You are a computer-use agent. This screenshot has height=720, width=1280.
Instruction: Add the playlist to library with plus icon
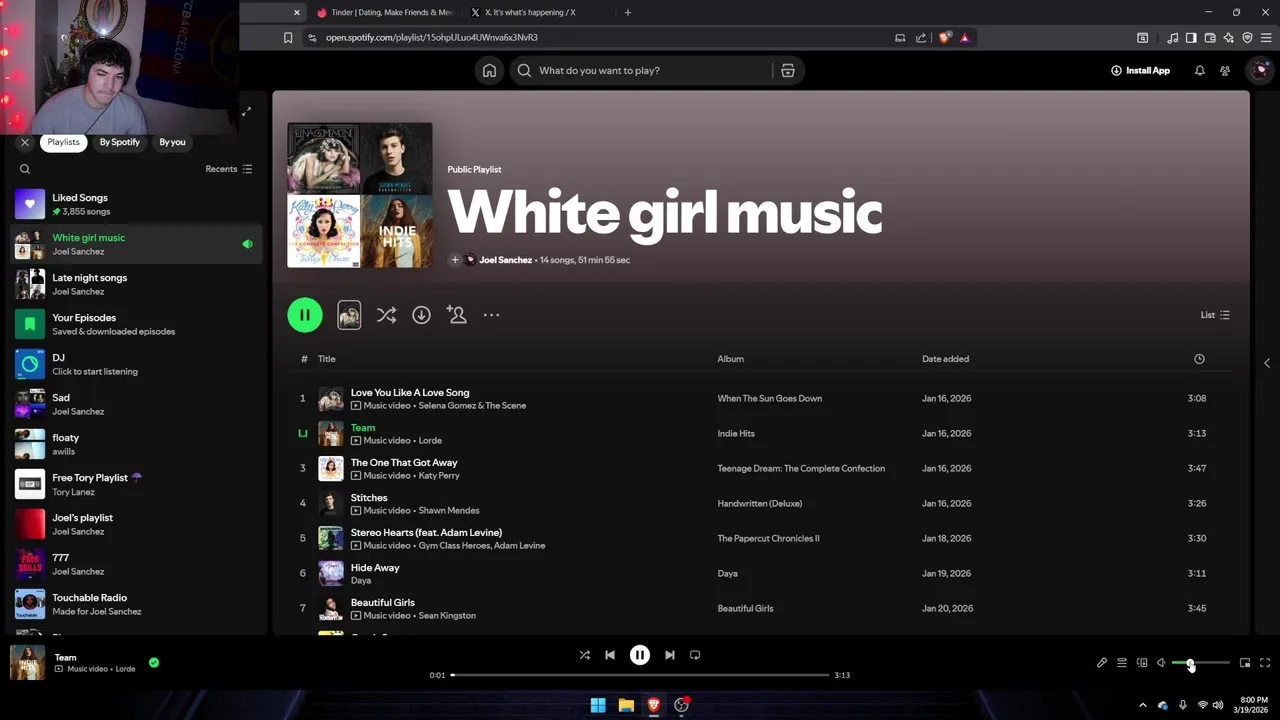coord(455,260)
